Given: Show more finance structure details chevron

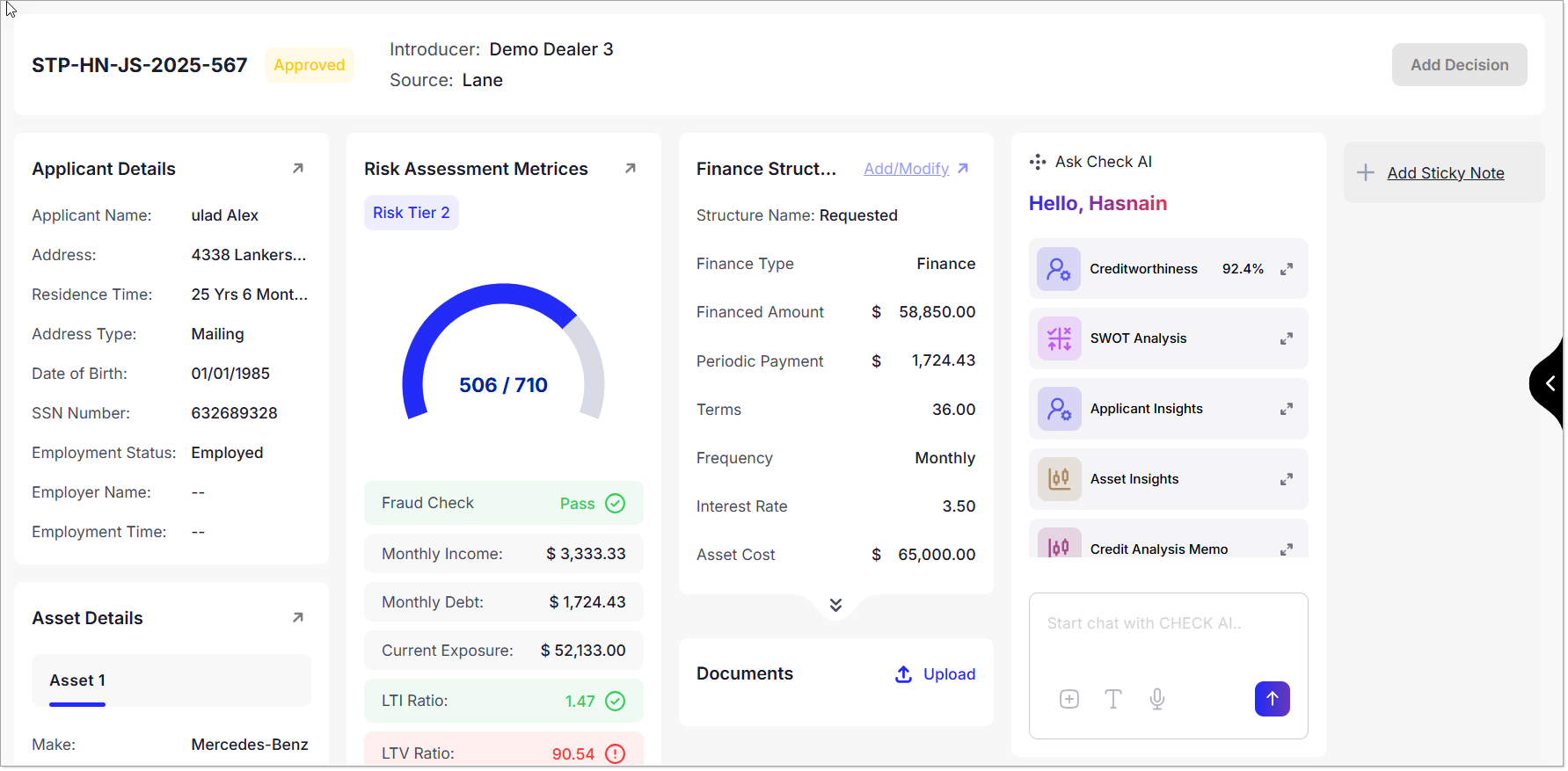Looking at the screenshot, I should tap(835, 605).
